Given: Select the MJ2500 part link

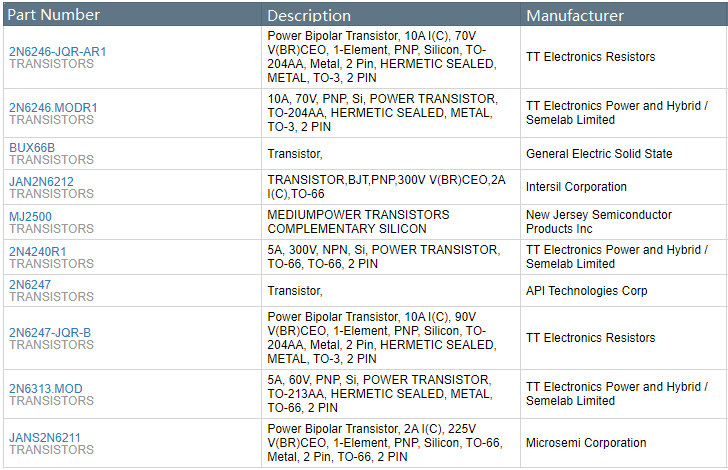Looking at the screenshot, I should coord(30,216).
